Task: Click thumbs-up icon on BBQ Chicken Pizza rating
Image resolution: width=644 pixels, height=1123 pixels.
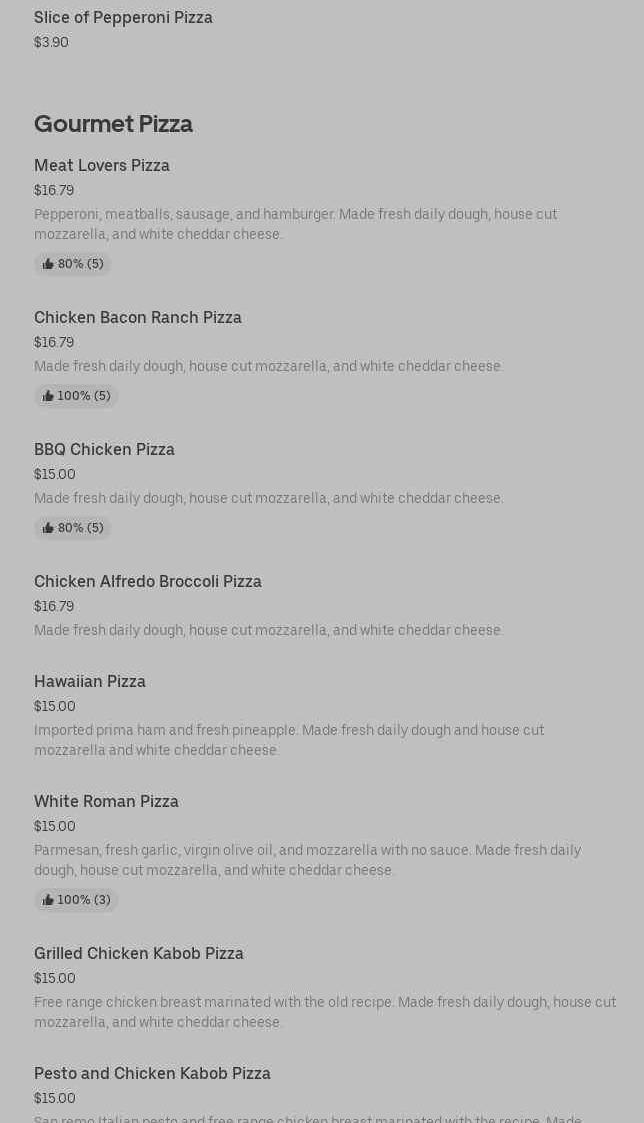Action: [48, 528]
